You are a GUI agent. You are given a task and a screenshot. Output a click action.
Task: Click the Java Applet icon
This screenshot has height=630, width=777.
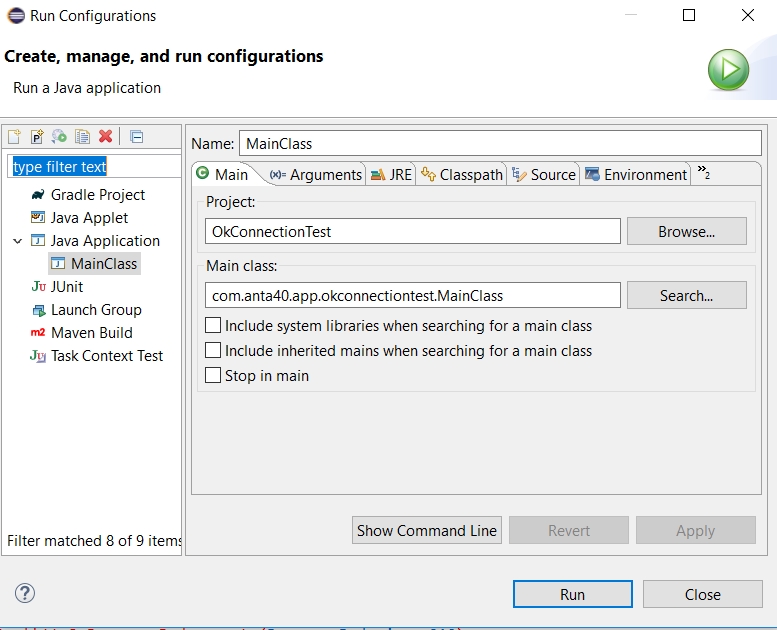tap(38, 217)
